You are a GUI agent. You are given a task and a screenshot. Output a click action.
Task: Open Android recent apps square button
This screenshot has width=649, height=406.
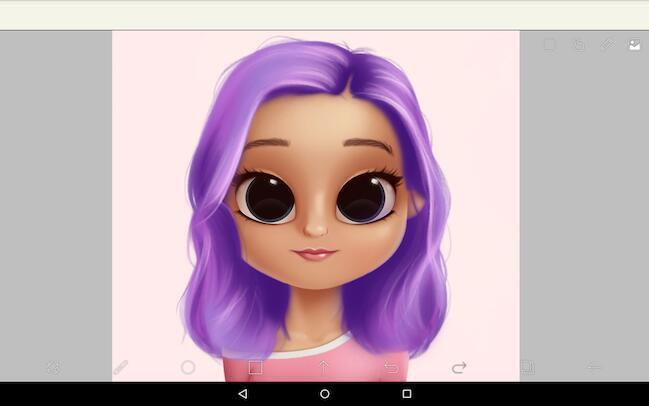(406, 394)
